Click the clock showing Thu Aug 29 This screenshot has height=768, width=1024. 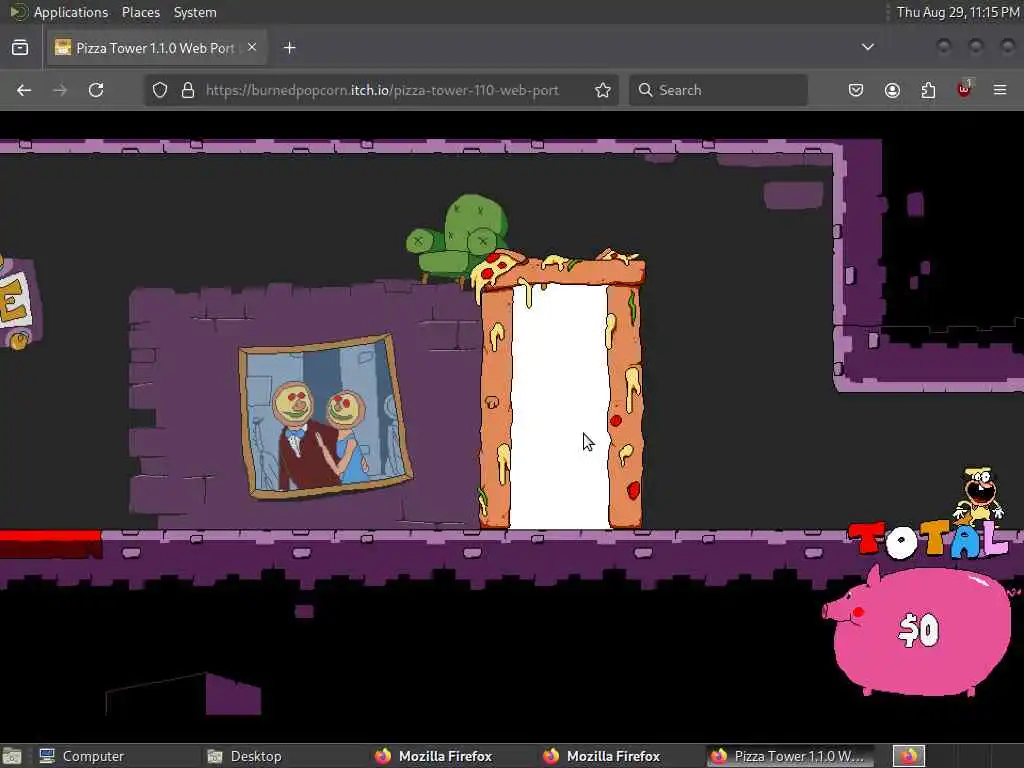pos(957,12)
